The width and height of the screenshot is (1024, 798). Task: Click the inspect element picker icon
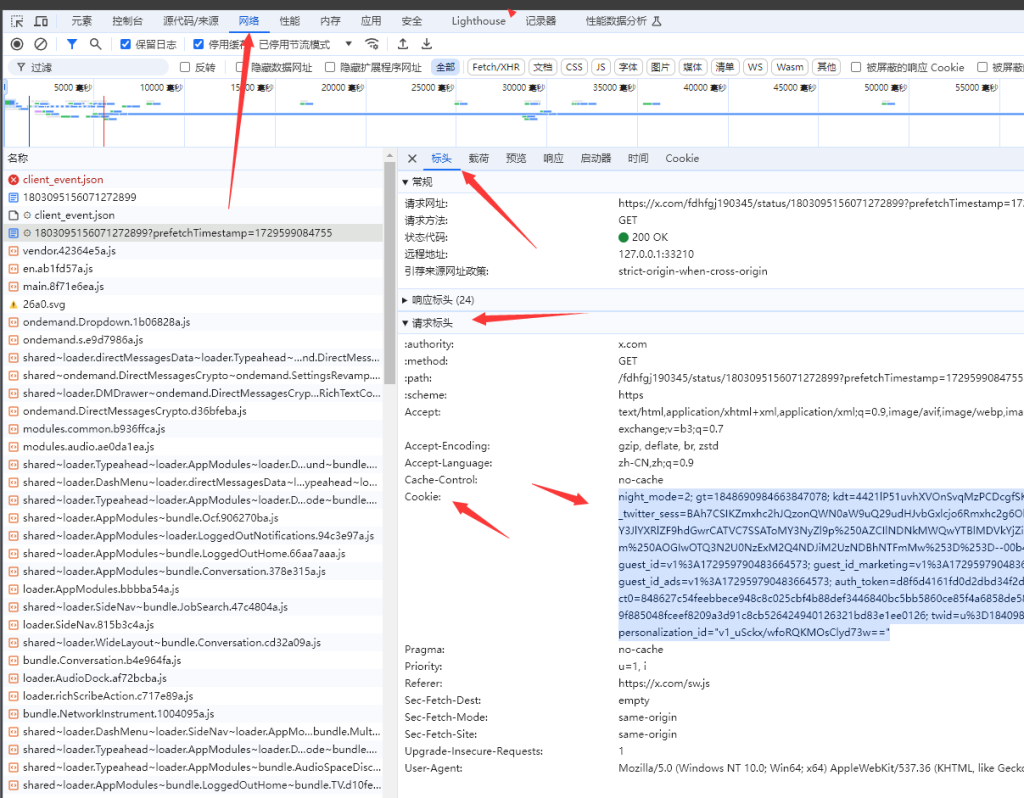pyautogui.click(x=17, y=21)
